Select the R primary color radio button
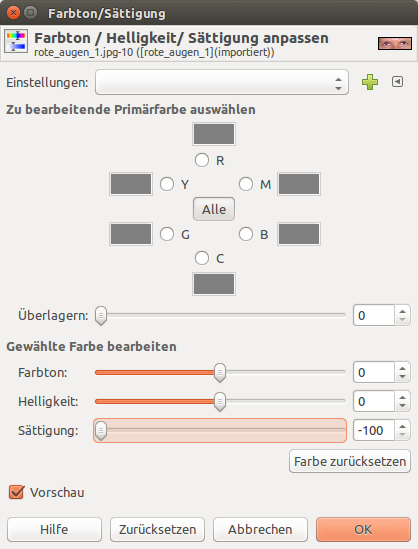This screenshot has height=549, width=418. point(202,160)
